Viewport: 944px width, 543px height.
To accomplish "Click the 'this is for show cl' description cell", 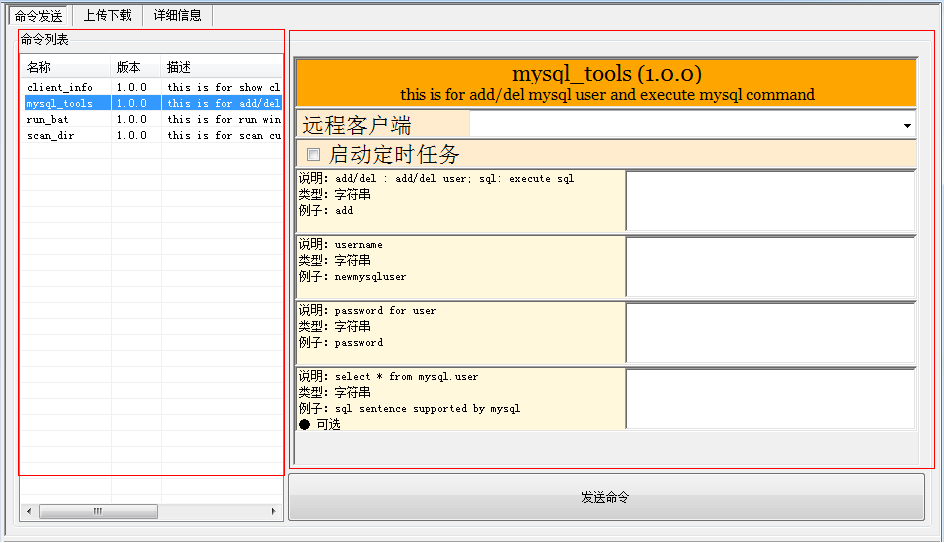I will pyautogui.click(x=224, y=87).
